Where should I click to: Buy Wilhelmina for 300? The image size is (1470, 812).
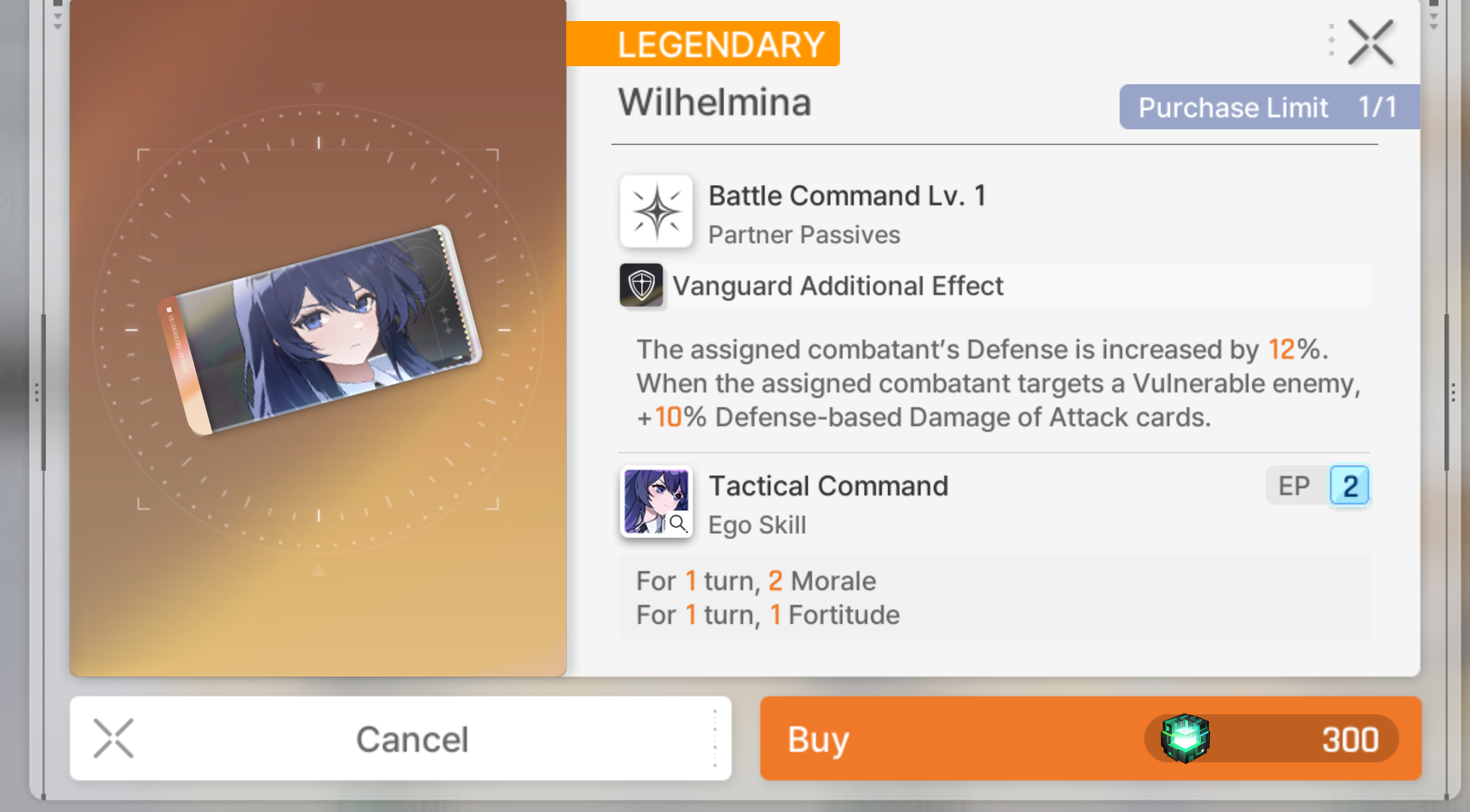click(1090, 738)
